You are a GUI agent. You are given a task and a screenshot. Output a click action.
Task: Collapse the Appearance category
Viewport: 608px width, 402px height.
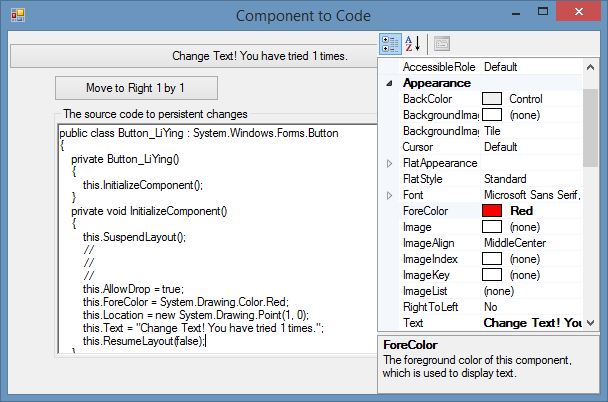[390, 83]
